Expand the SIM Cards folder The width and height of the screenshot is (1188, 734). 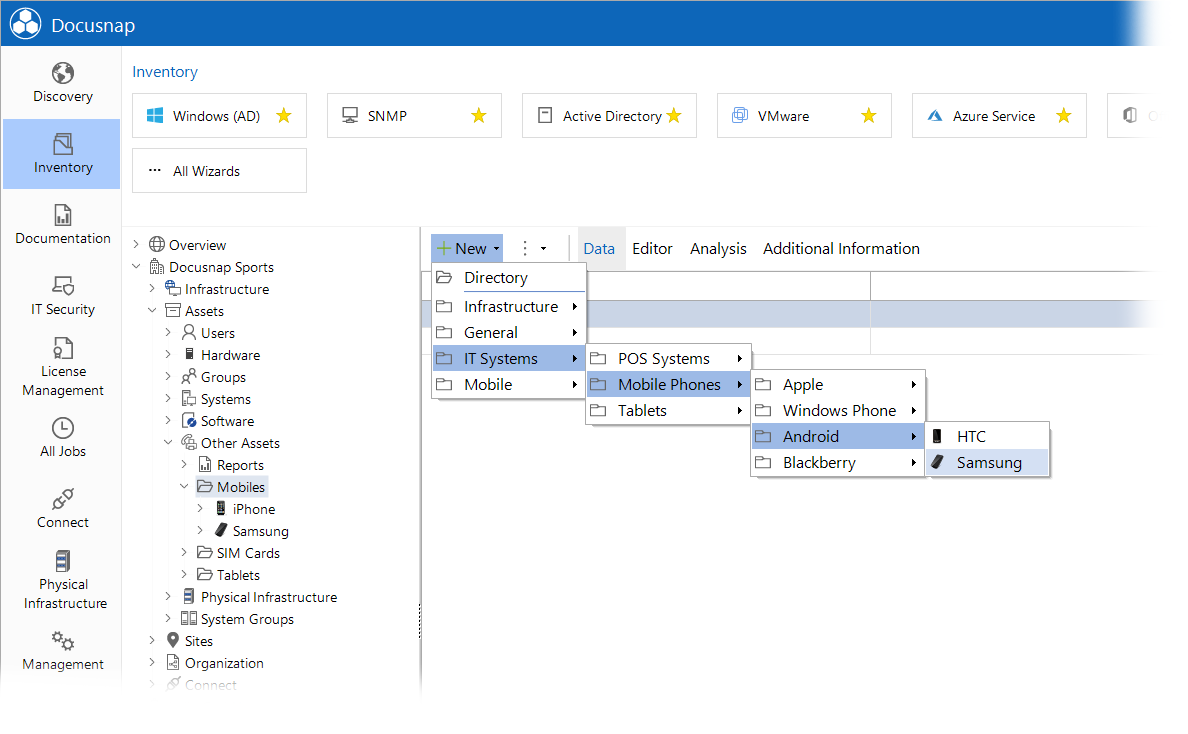point(183,551)
